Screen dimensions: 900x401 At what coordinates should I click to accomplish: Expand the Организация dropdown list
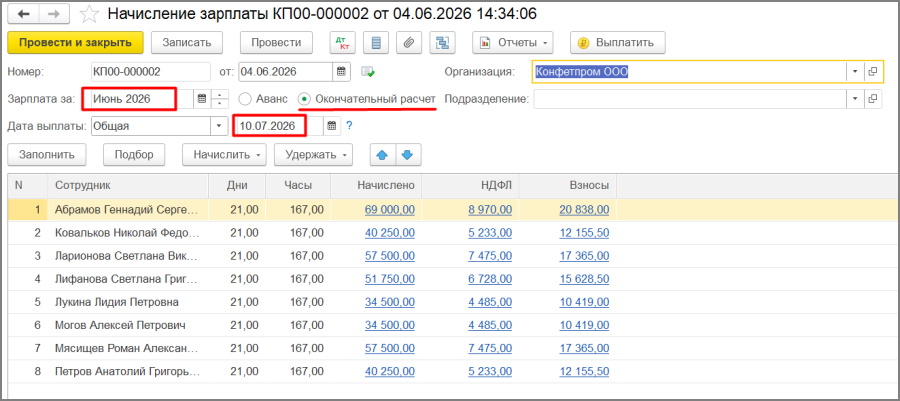[x=855, y=72]
